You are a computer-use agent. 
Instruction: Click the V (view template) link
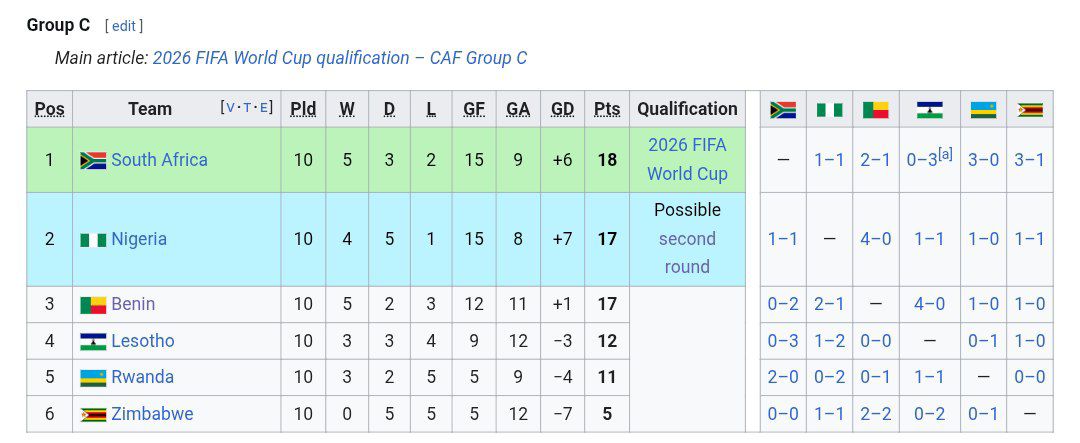231,108
